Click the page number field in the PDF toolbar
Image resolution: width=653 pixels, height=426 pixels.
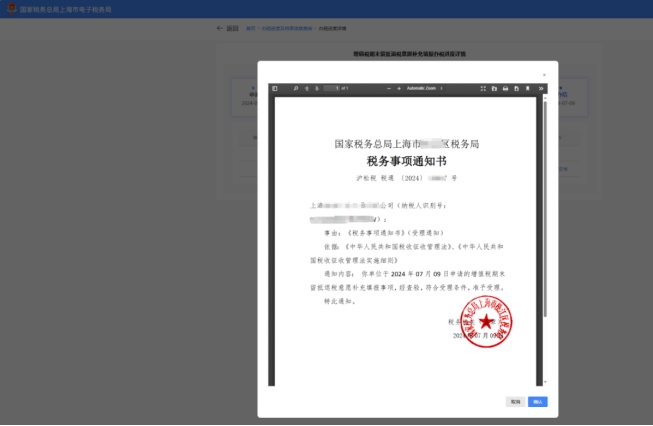pos(332,88)
